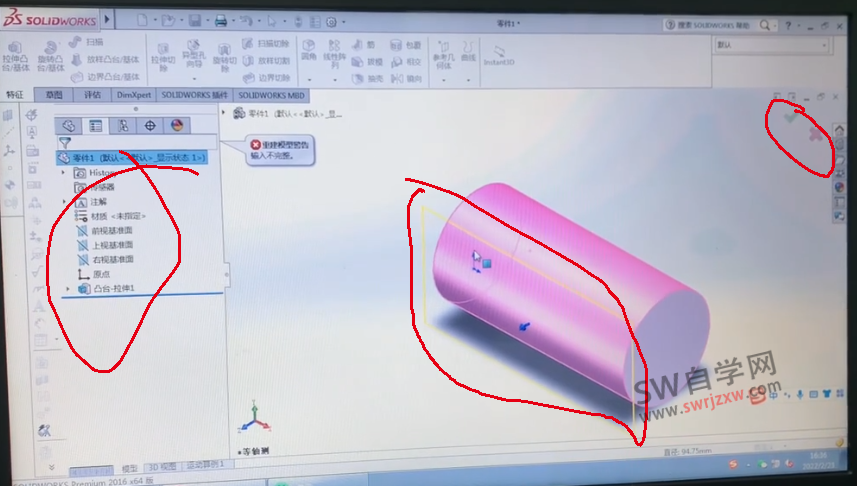The width and height of the screenshot is (857, 486).
Task: Open the Curves dropdown arrow
Action: (x=469, y=80)
